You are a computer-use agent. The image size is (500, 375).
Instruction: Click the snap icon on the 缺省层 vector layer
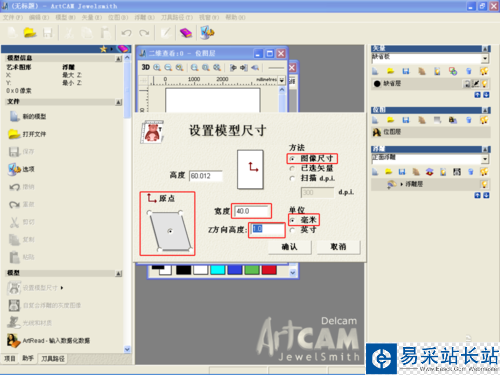pyautogui.click(x=476, y=84)
